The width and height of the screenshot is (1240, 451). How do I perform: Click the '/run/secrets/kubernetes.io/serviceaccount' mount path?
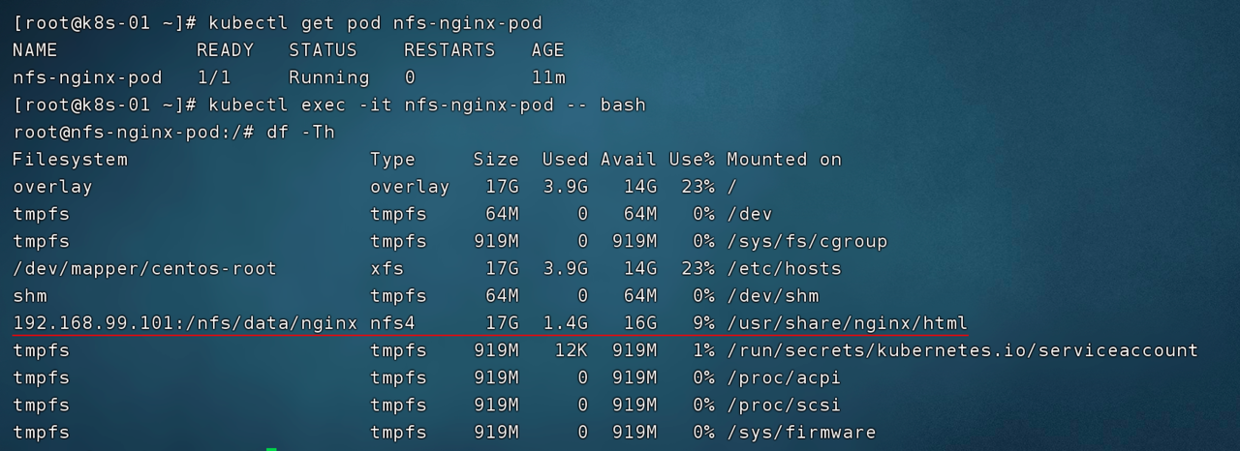click(x=962, y=350)
